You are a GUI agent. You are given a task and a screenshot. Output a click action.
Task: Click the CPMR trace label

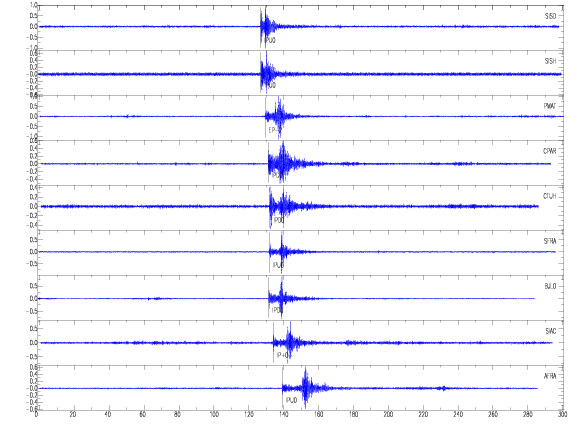tap(549, 151)
